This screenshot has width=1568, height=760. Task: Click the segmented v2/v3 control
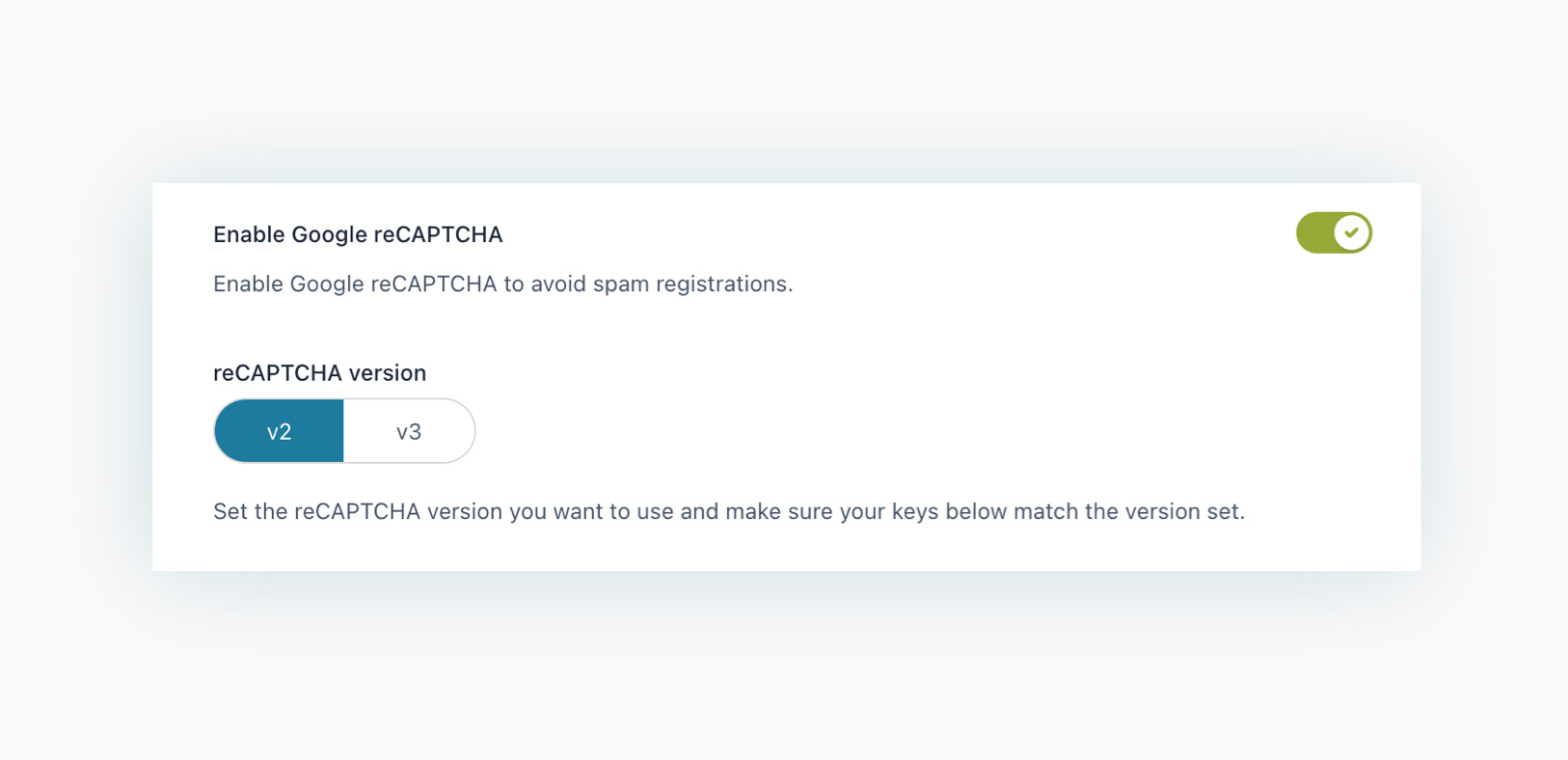[x=343, y=431]
